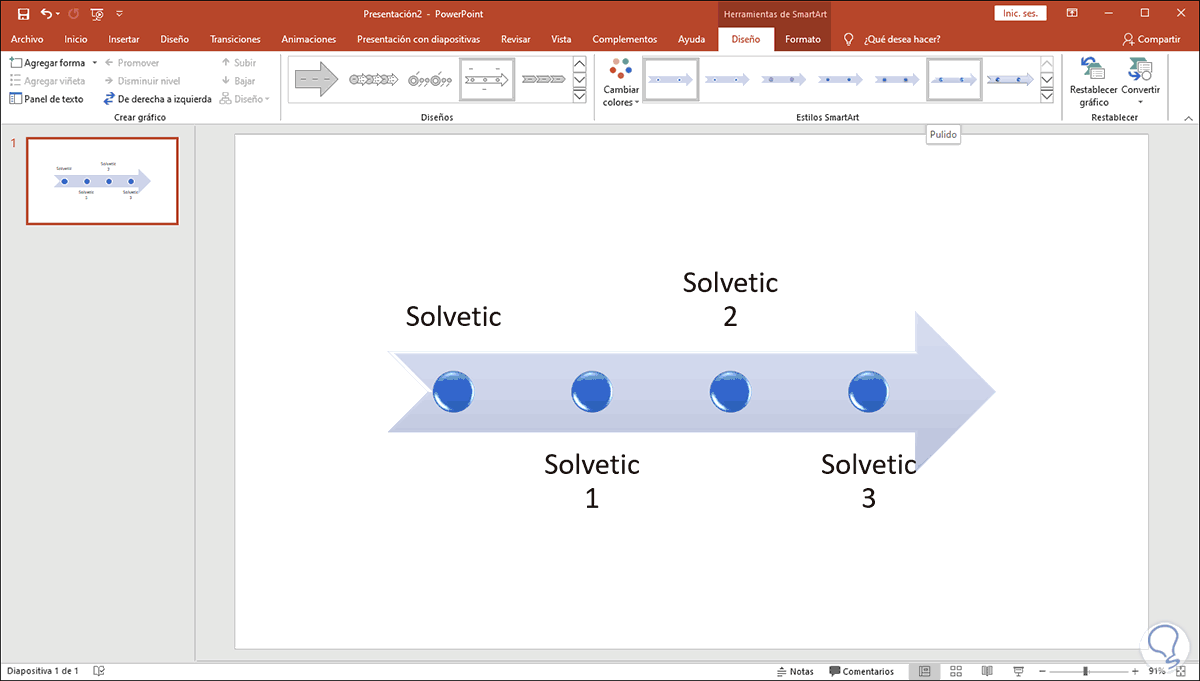Open the Animaciones tab
The height and width of the screenshot is (681, 1200).
[308, 39]
